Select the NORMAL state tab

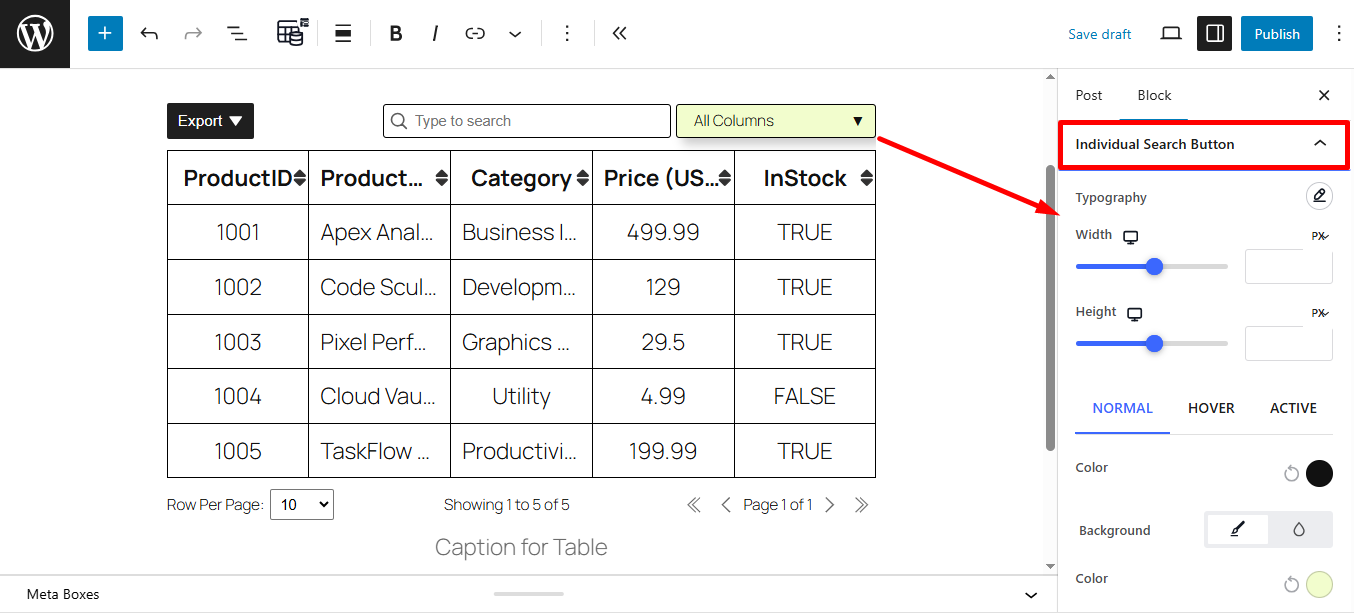click(1122, 408)
